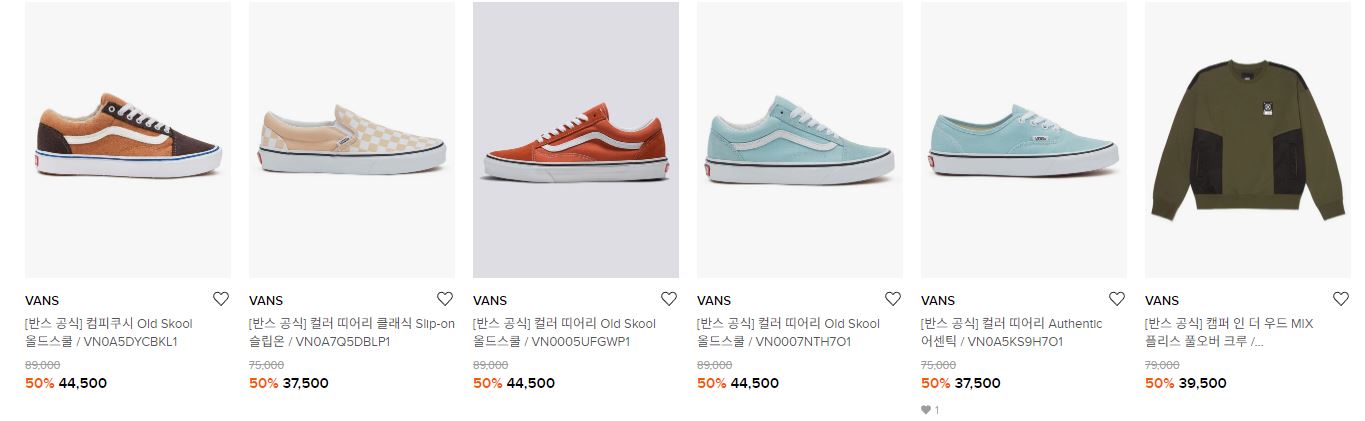Open the brown 컴피쿠시 Old Skool product image
The height and width of the screenshot is (421, 1365).
point(128,140)
